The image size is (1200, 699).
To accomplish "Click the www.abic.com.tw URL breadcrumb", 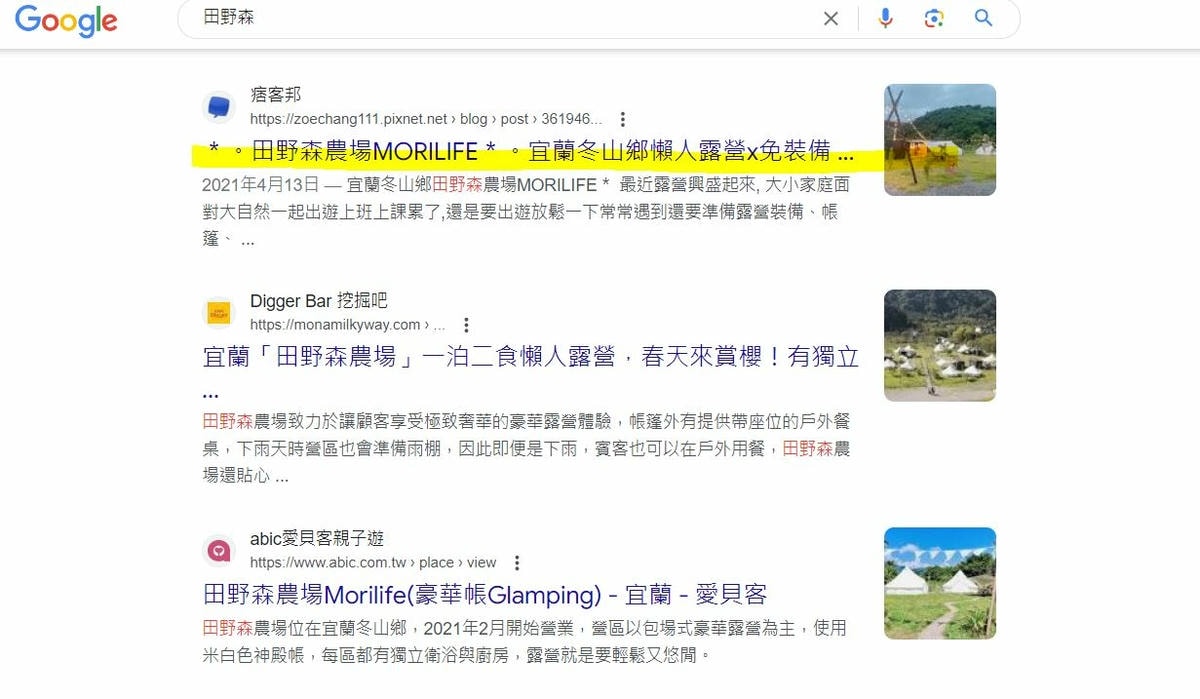I will point(372,563).
